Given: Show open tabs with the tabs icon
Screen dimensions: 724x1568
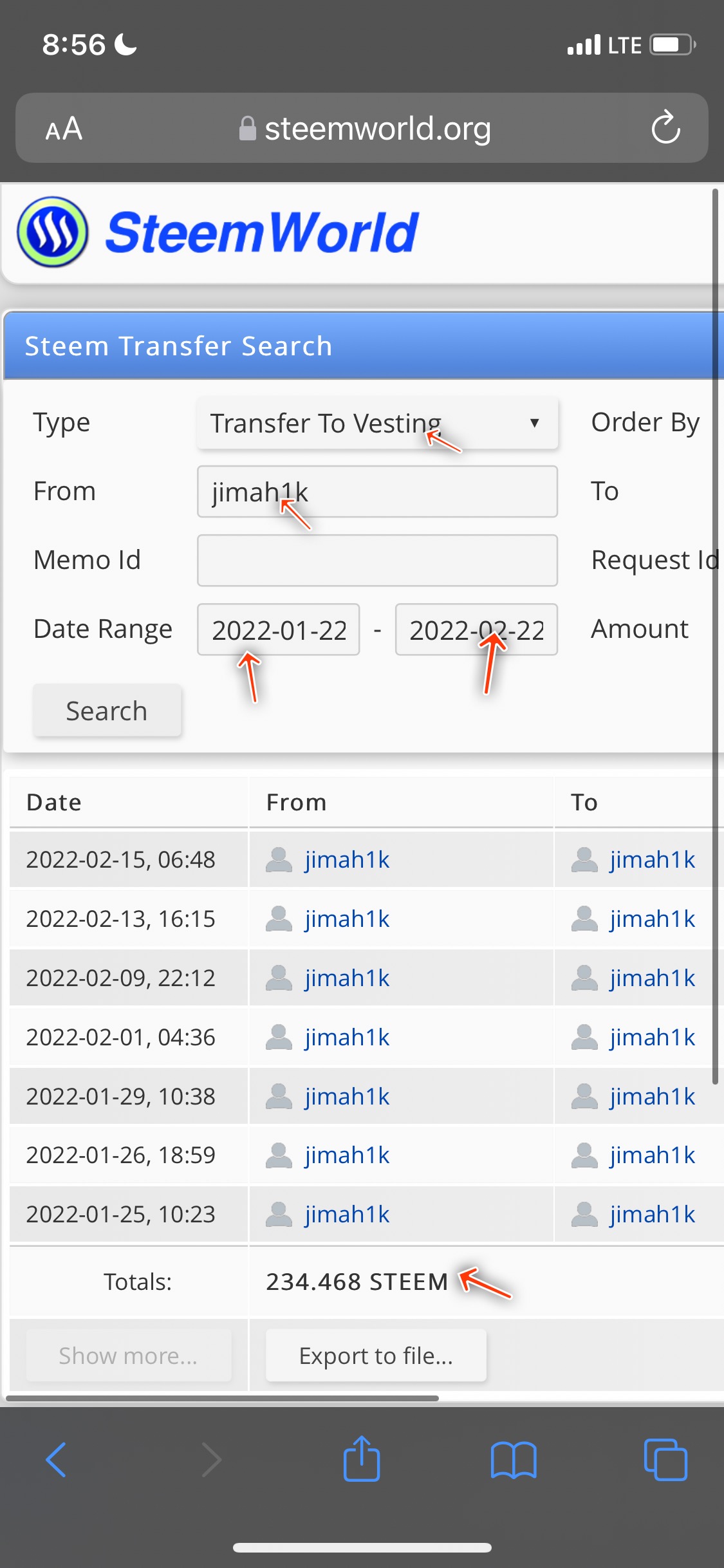Looking at the screenshot, I should pyautogui.click(x=665, y=1459).
